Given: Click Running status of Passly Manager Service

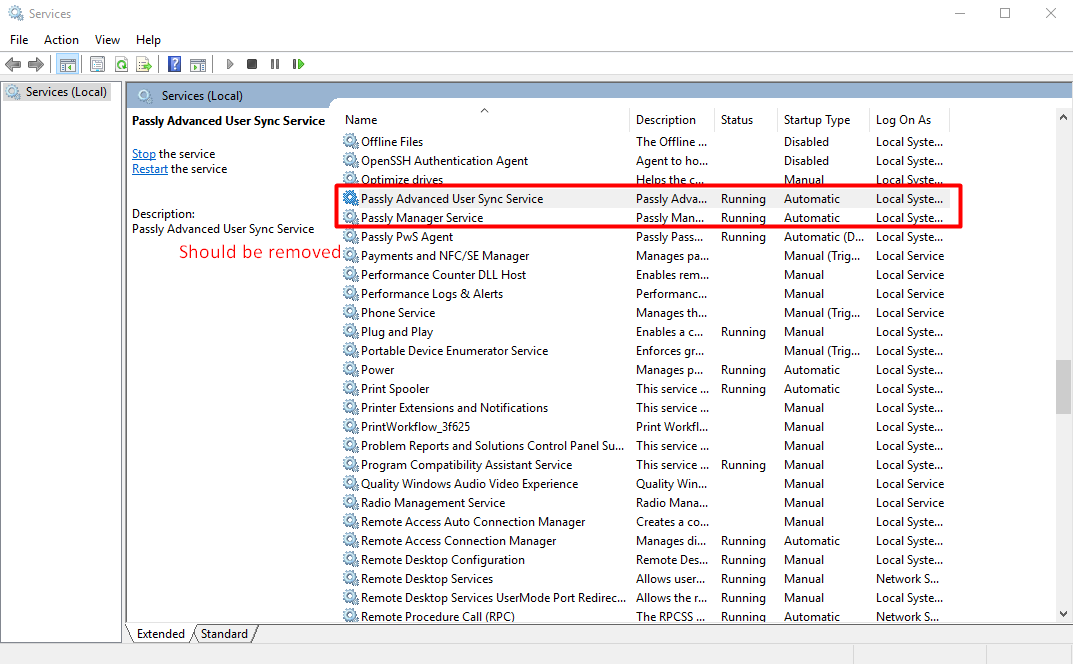Looking at the screenshot, I should point(743,218).
